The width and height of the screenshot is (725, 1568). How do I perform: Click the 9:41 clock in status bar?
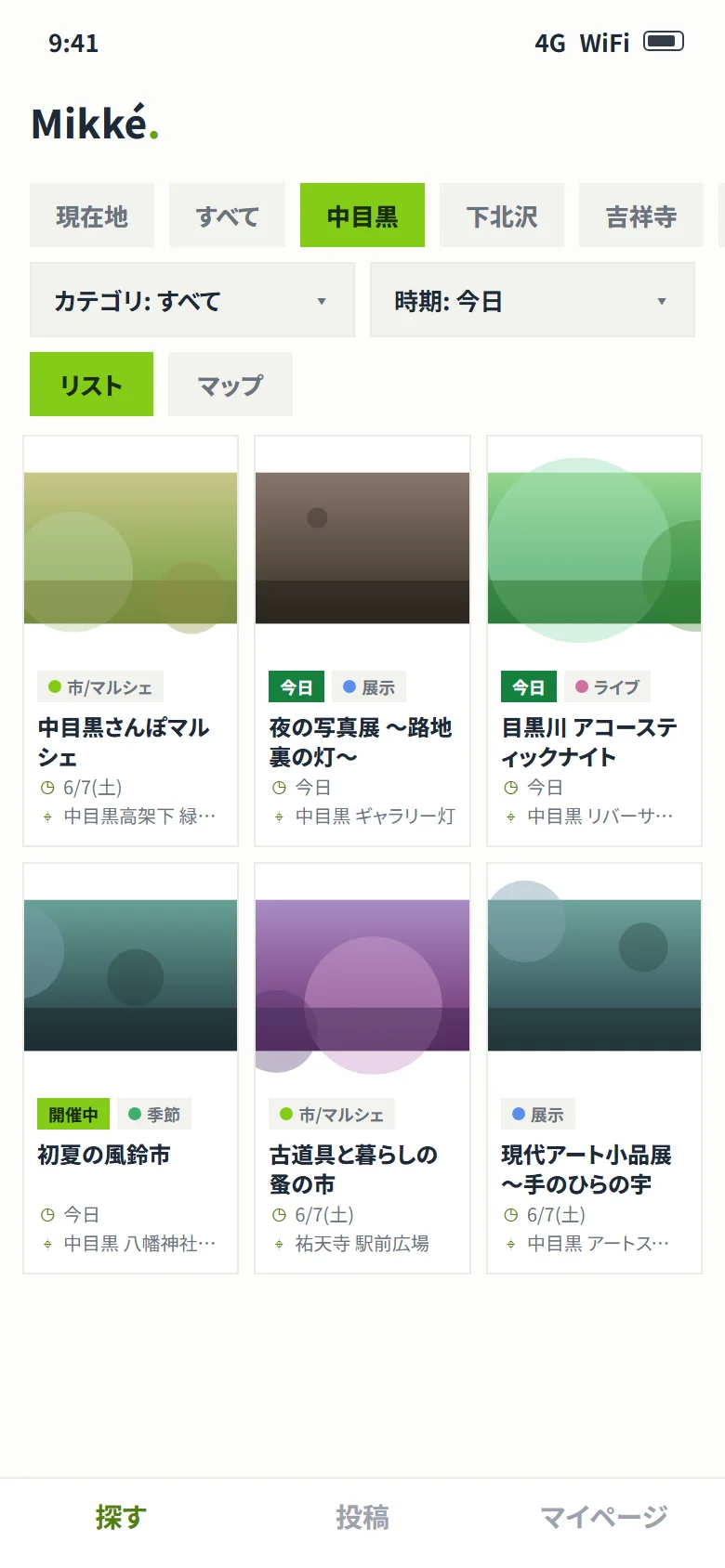point(73,43)
